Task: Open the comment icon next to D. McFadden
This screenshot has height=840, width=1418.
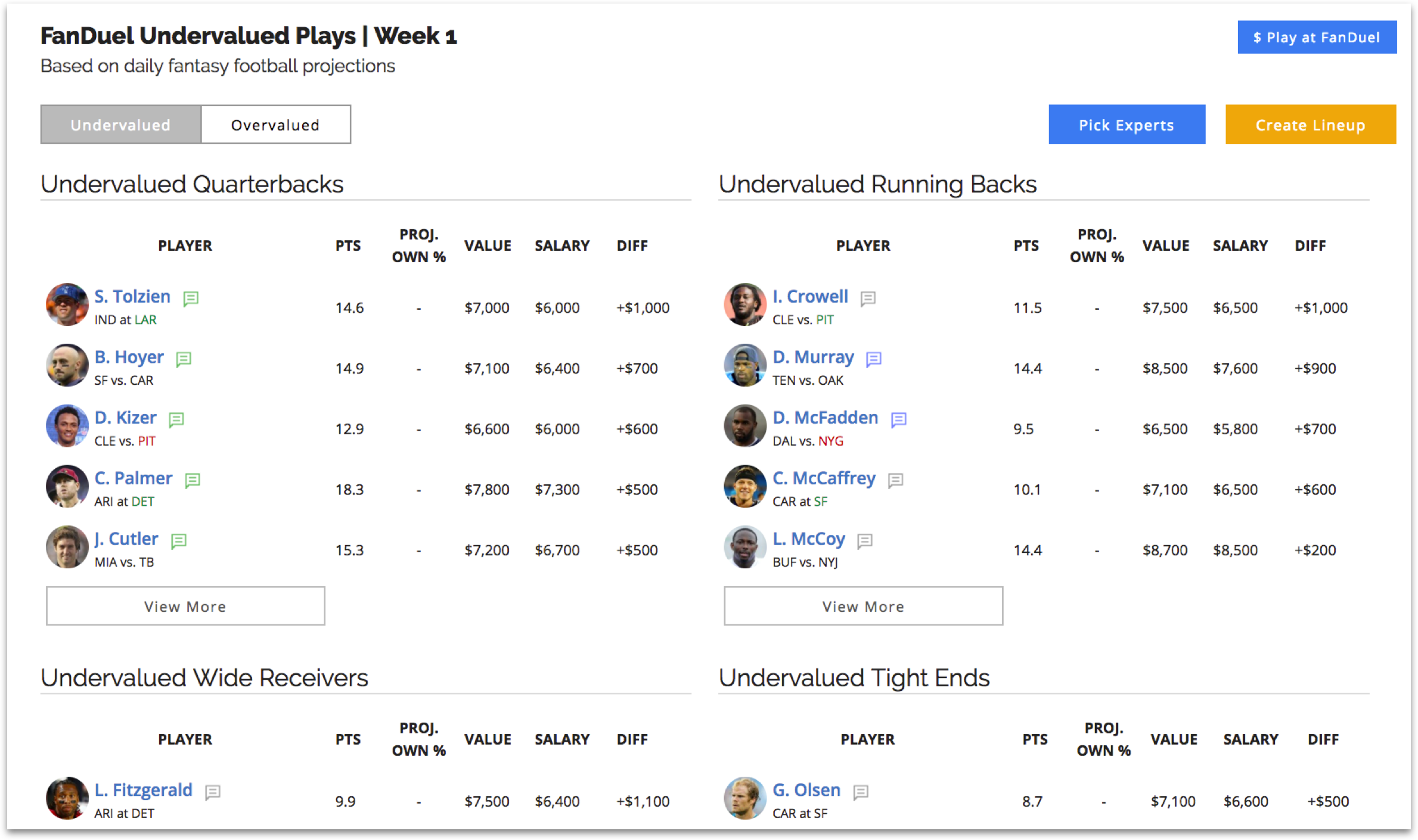Action: coord(899,419)
